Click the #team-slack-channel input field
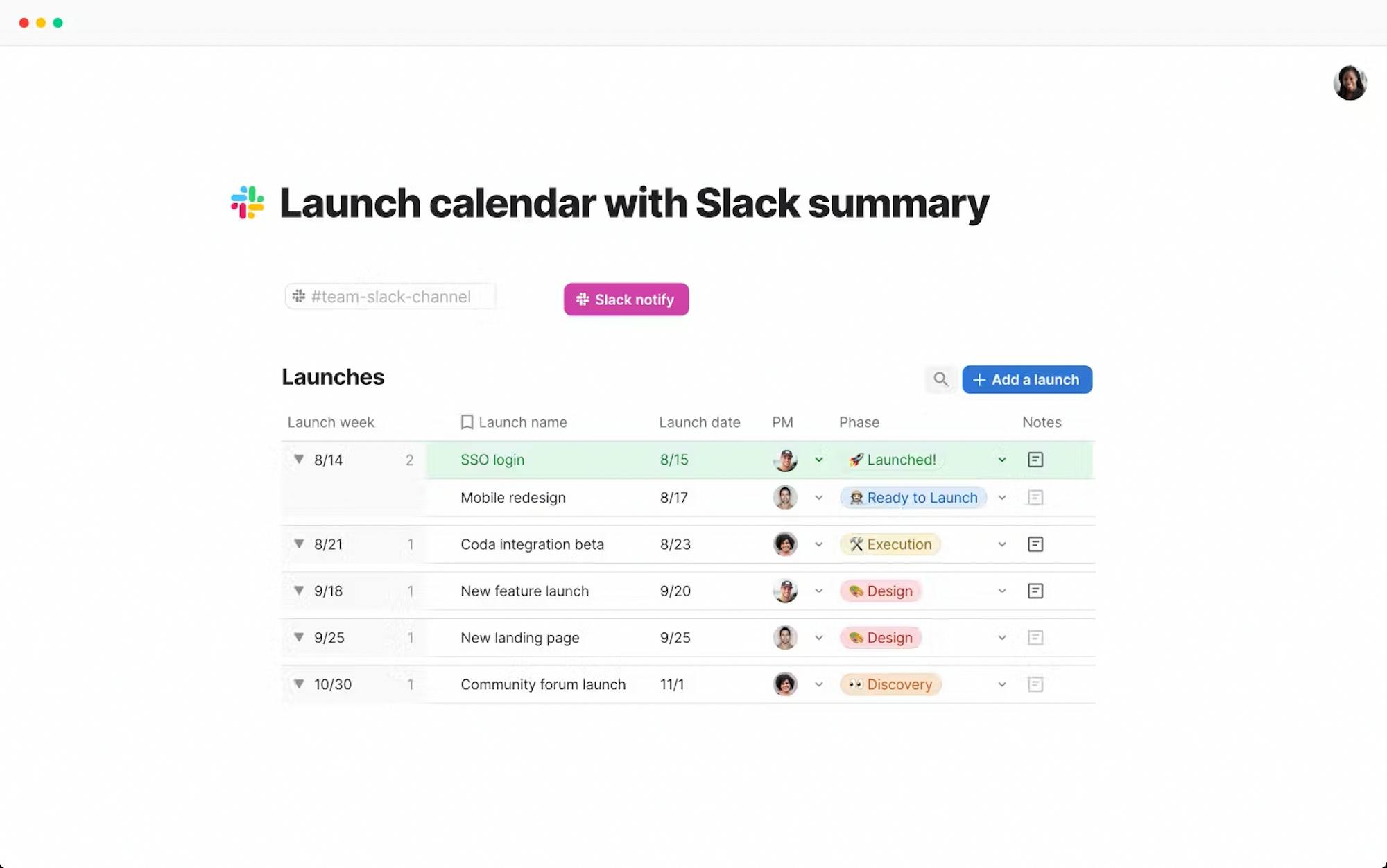Image resolution: width=1387 pixels, height=868 pixels. pyautogui.click(x=390, y=297)
